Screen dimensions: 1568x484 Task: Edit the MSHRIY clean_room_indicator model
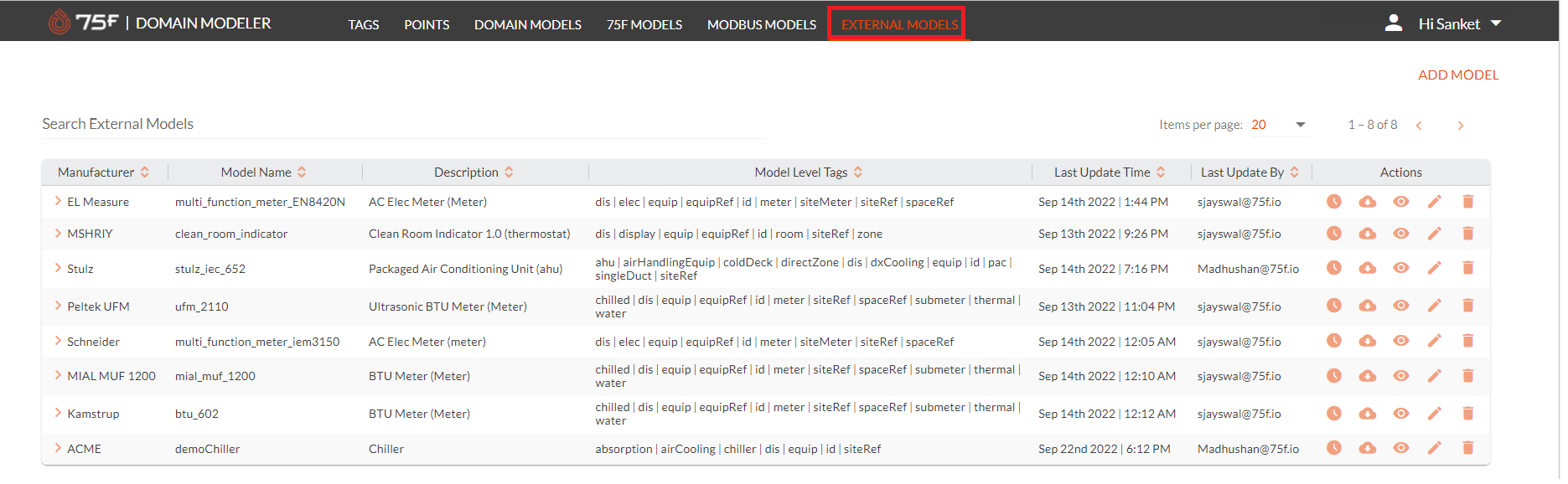pyautogui.click(x=1435, y=234)
